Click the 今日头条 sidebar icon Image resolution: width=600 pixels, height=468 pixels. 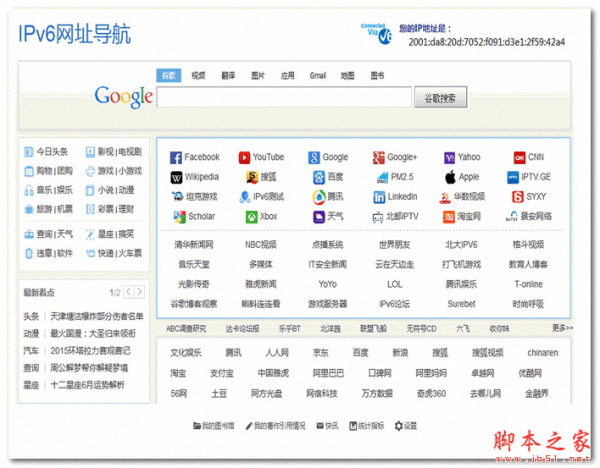pyautogui.click(x=29, y=152)
